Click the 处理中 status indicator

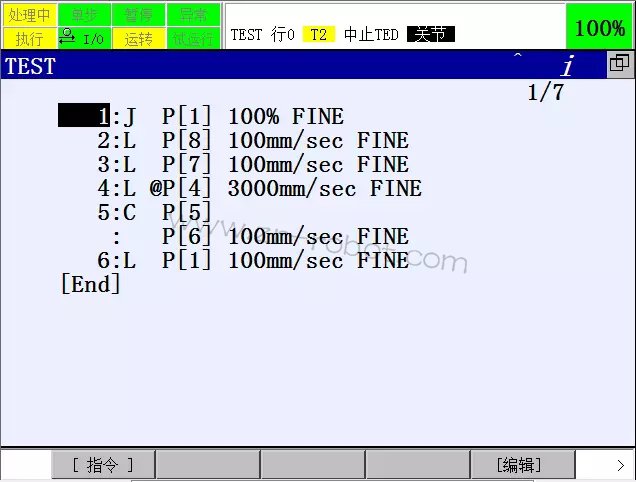click(30, 15)
